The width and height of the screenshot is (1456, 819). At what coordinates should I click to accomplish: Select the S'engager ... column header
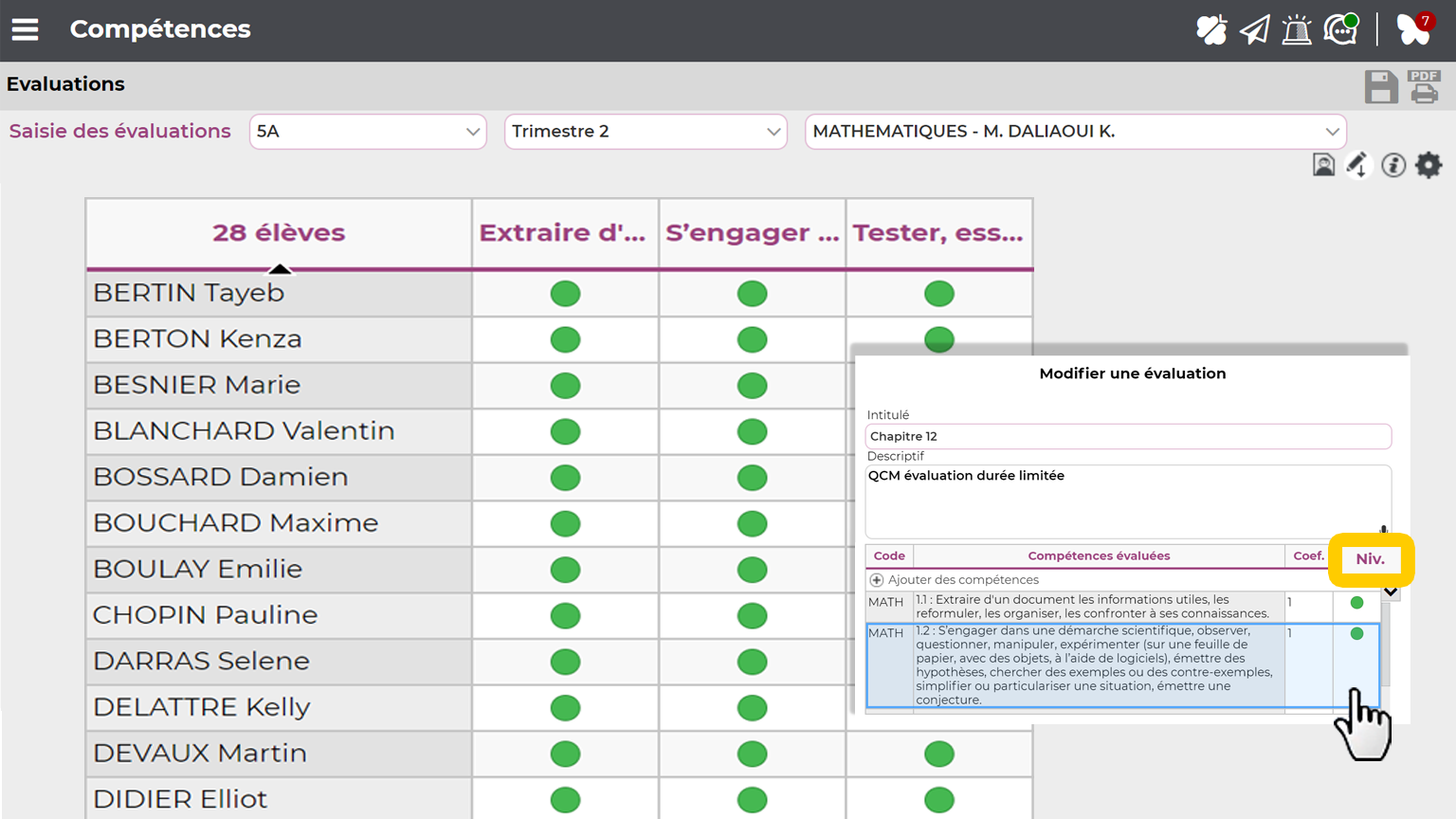pos(752,233)
